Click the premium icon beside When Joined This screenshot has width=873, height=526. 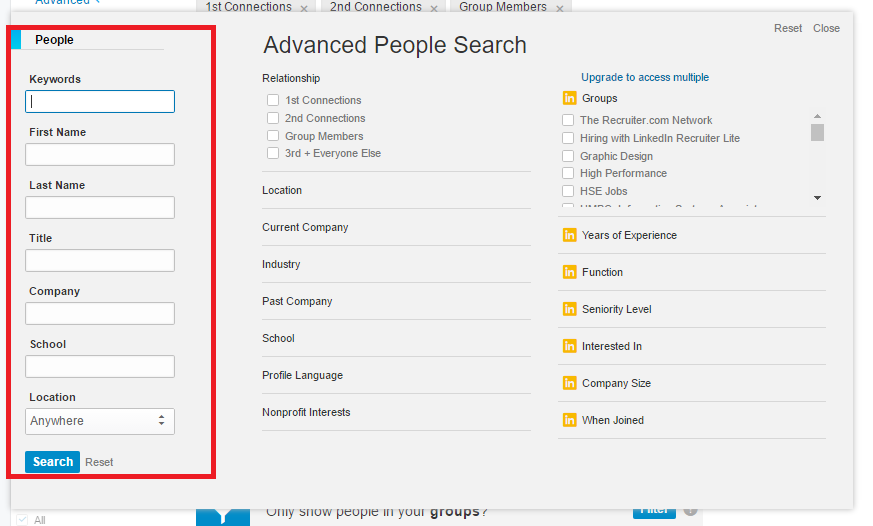coord(569,420)
